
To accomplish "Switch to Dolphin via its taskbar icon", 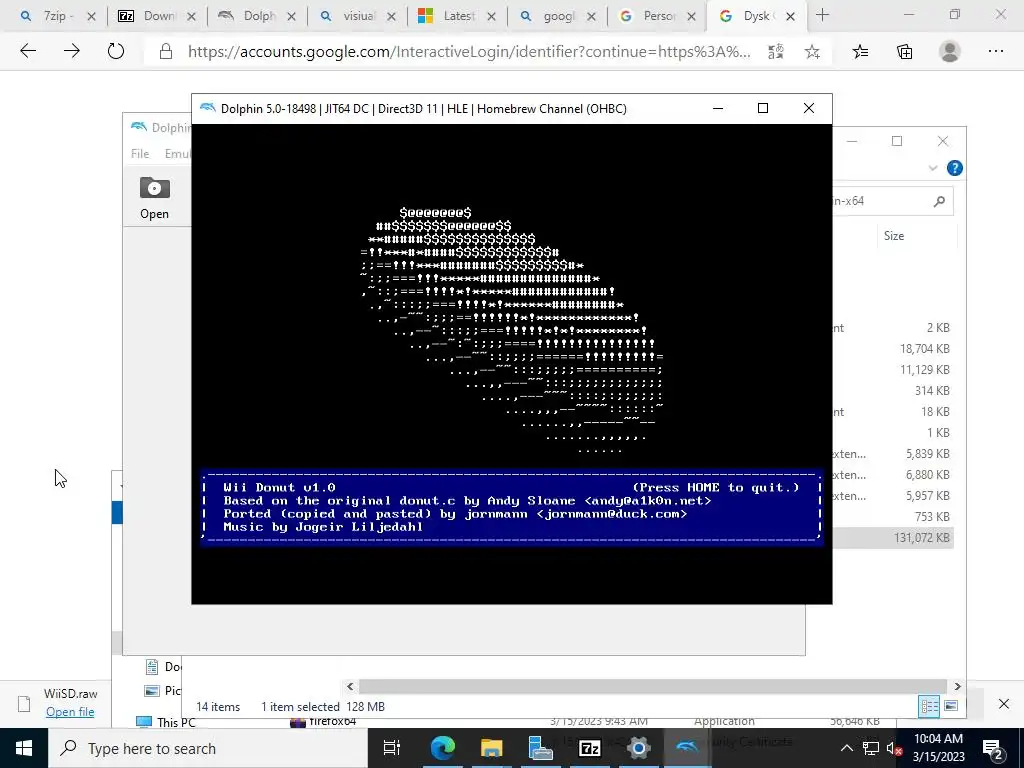I will tap(687, 748).
